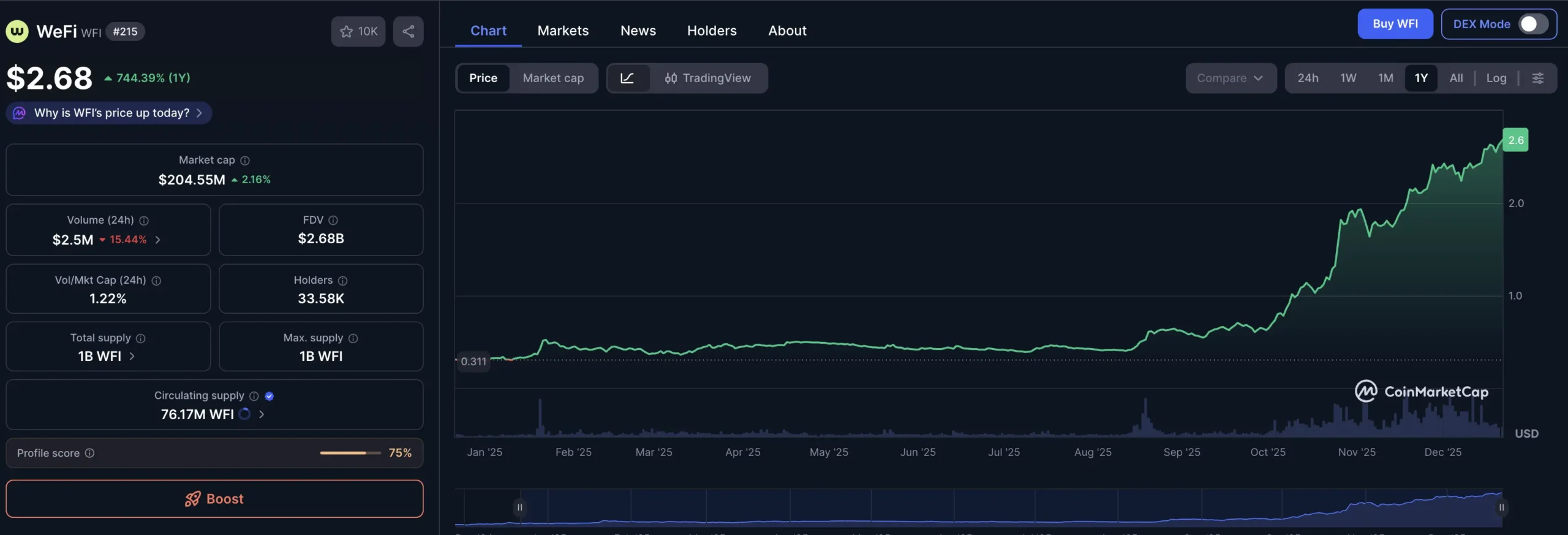This screenshot has height=535, width=1568.
Task: Expand Circulating supply details chevron
Action: pyautogui.click(x=262, y=415)
